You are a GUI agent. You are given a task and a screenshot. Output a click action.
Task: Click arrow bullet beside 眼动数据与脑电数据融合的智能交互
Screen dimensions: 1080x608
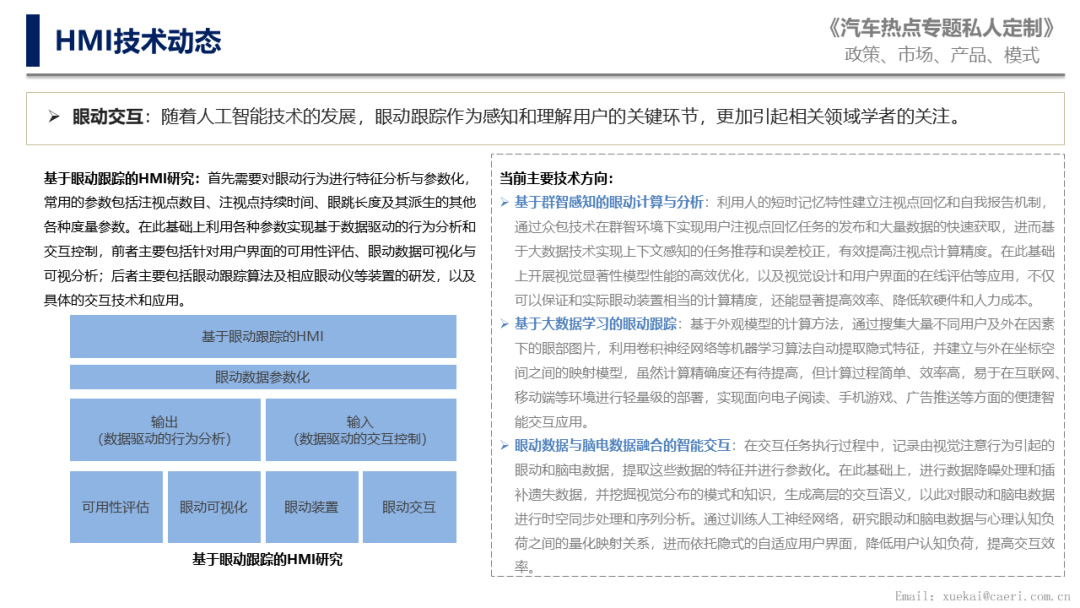coord(504,446)
